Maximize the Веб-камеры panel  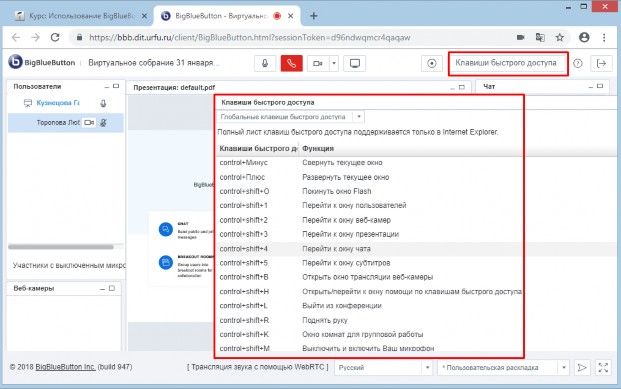(x=112, y=288)
